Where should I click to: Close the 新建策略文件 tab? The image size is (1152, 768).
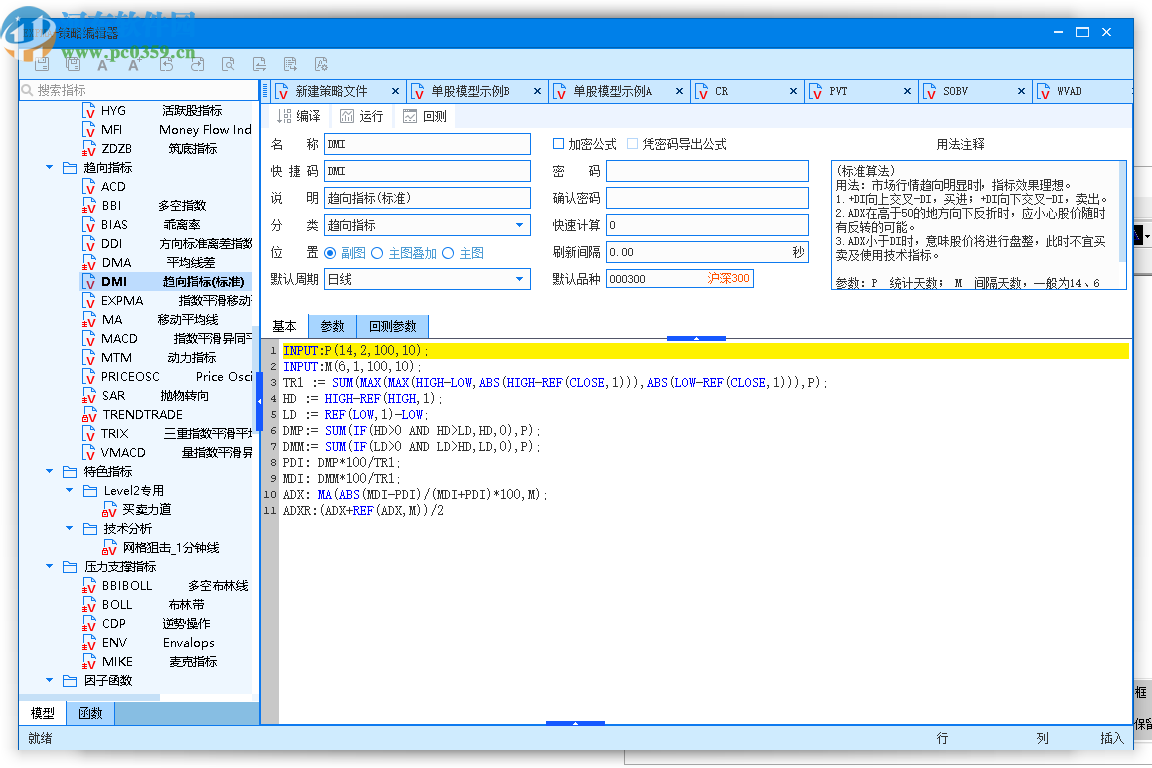tap(396, 91)
